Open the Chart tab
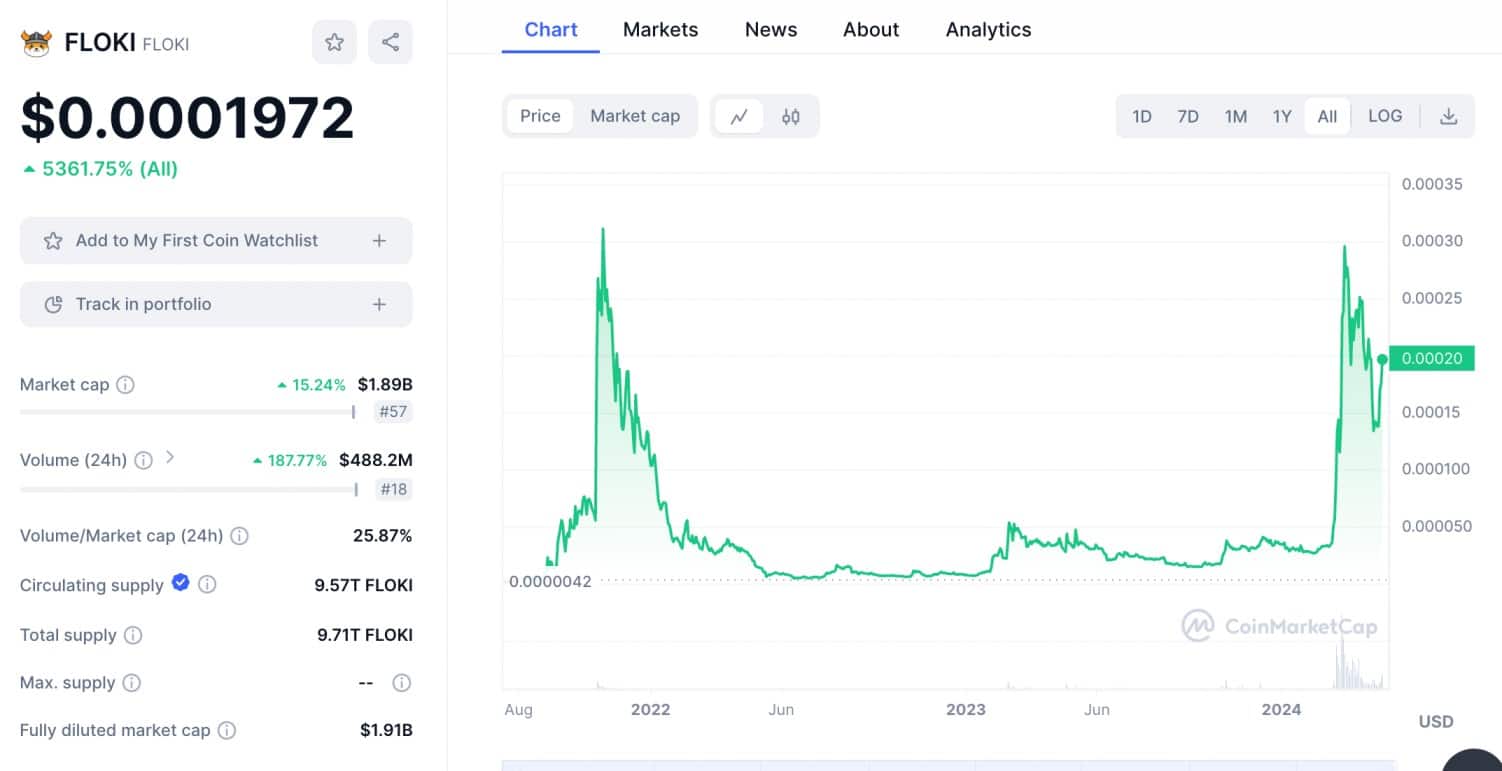Viewport: 1502px width, 771px height. [551, 30]
